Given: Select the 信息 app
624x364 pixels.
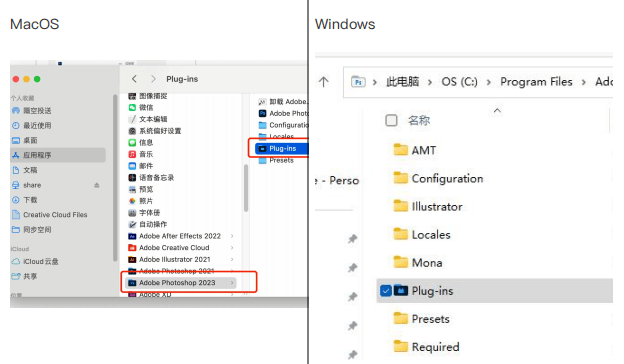Looking at the screenshot, I should click(141, 142).
